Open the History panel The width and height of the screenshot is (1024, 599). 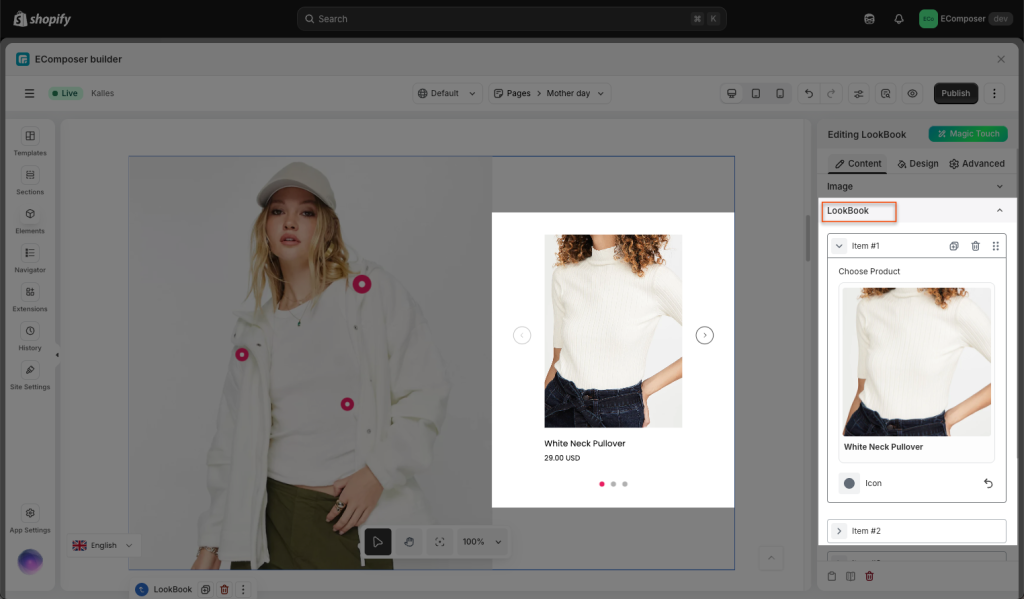(30, 336)
